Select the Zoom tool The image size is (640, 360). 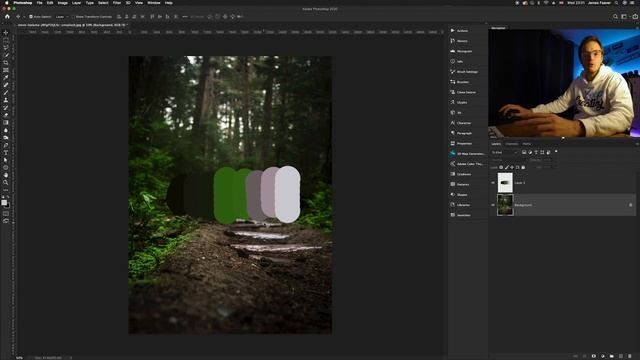pos(6,182)
